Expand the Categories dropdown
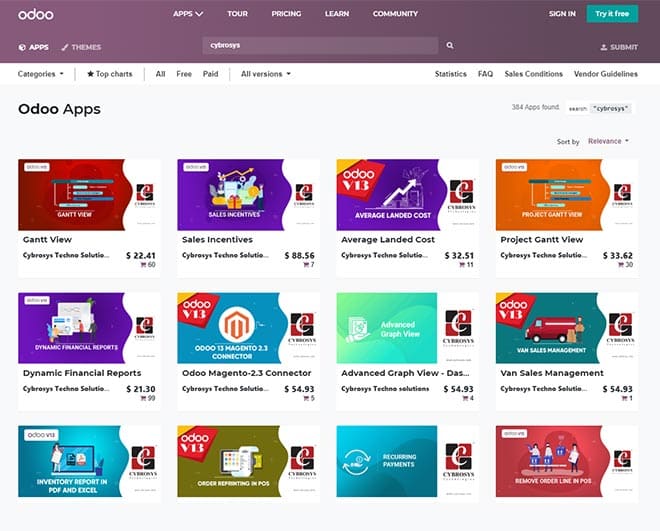660x531 pixels. point(41,74)
